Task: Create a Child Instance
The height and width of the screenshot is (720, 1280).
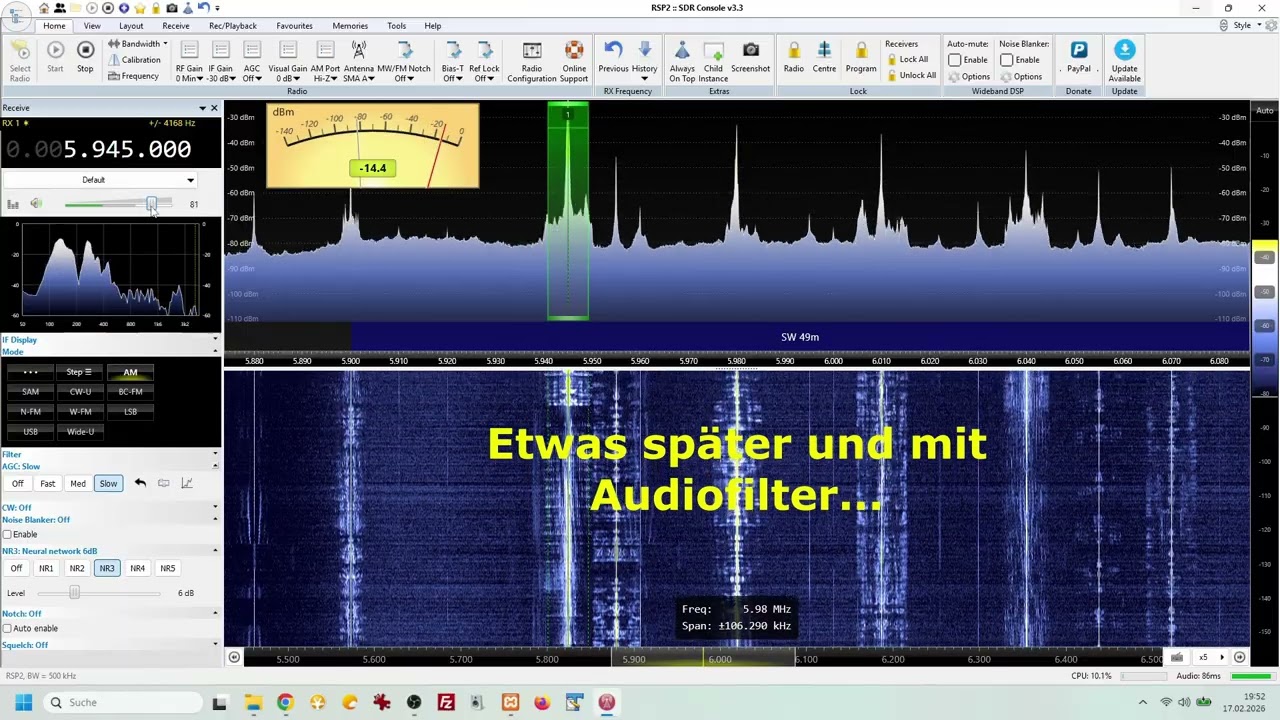Action: [713, 62]
